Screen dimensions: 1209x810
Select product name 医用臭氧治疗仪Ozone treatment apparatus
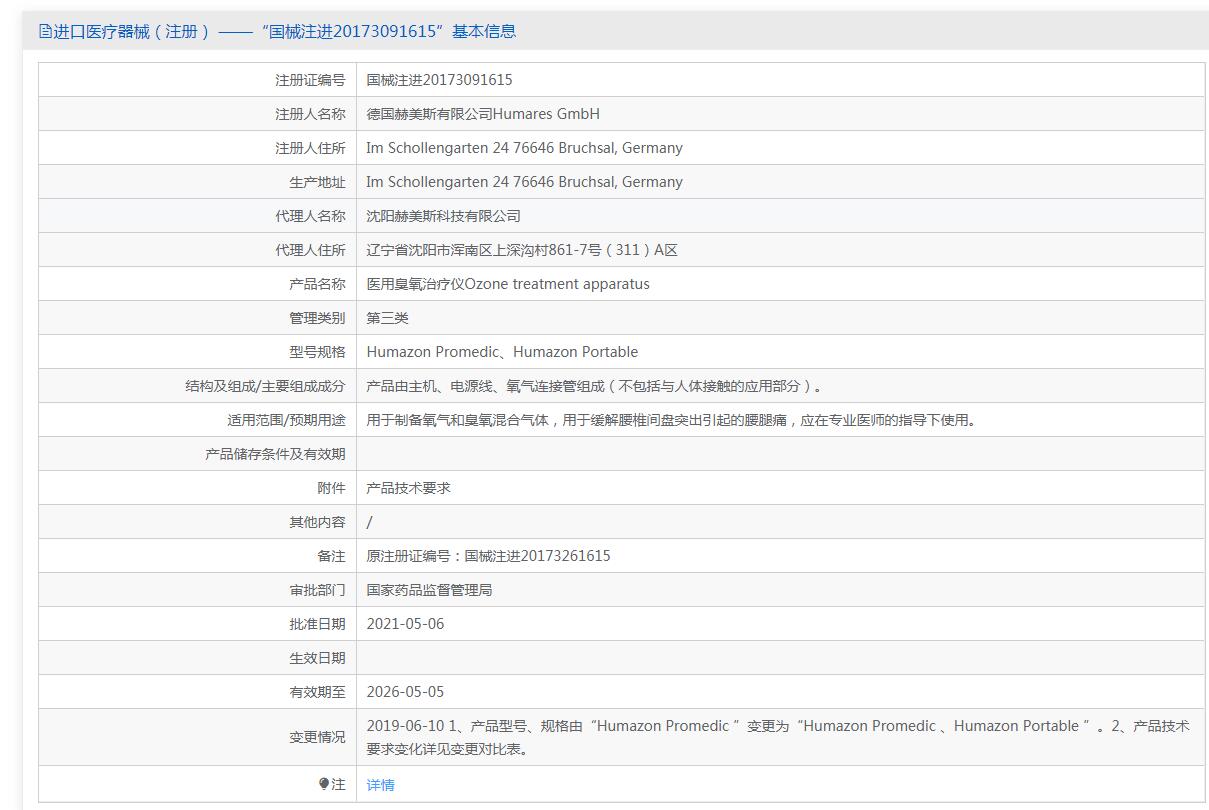tap(508, 284)
